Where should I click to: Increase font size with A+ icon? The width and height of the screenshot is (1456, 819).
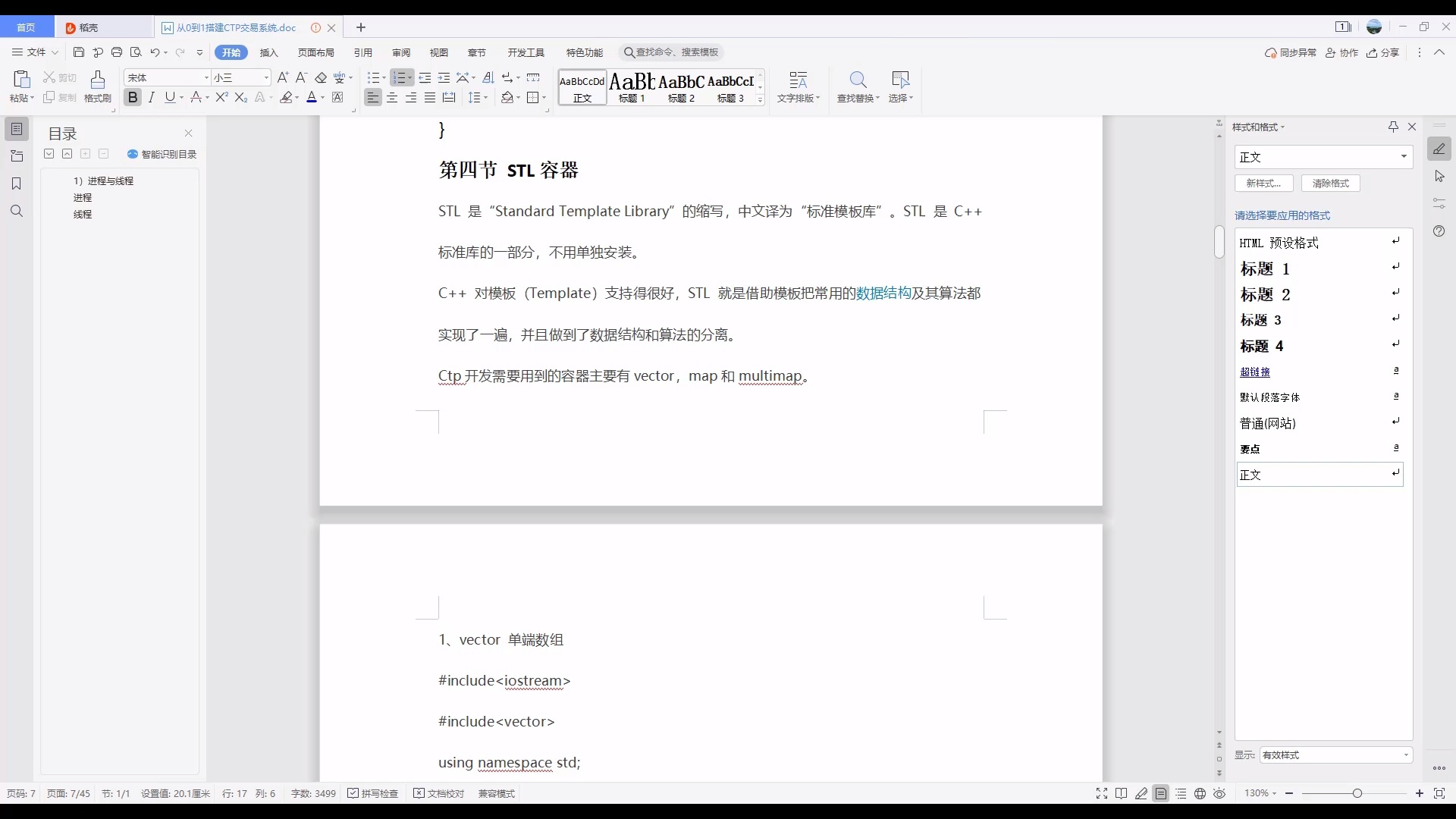[283, 77]
